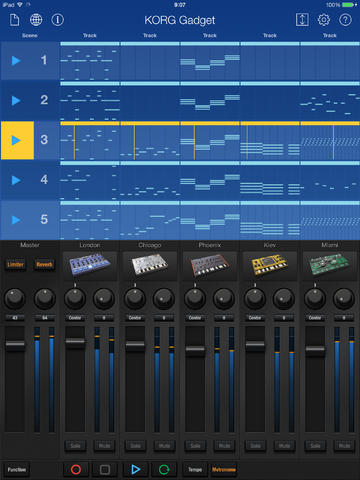Image resolution: width=360 pixels, height=480 pixels.
Task: Open the Tempo settings
Action: [x=195, y=470]
